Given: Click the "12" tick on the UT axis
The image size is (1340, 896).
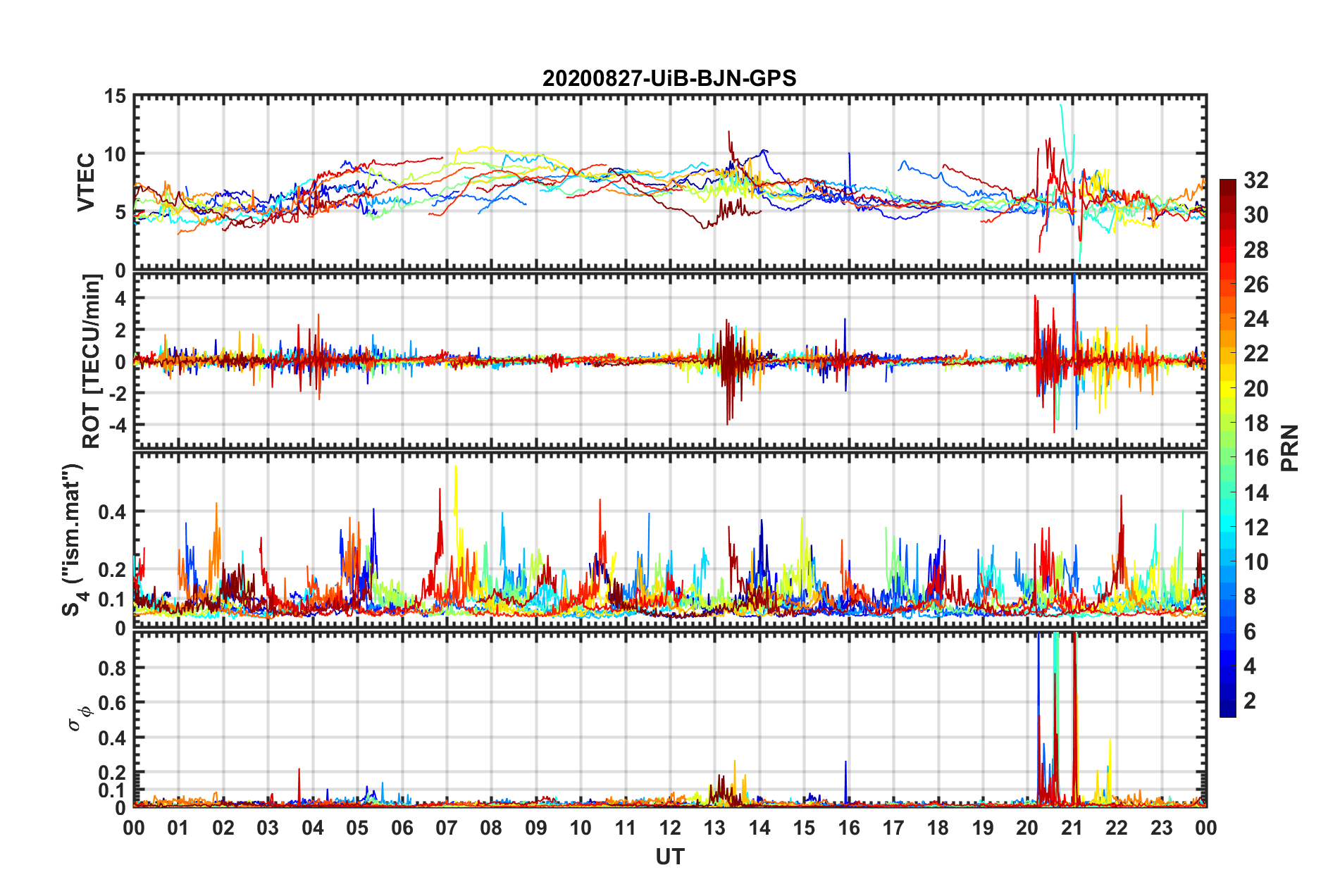Looking at the screenshot, I should click(670, 828).
